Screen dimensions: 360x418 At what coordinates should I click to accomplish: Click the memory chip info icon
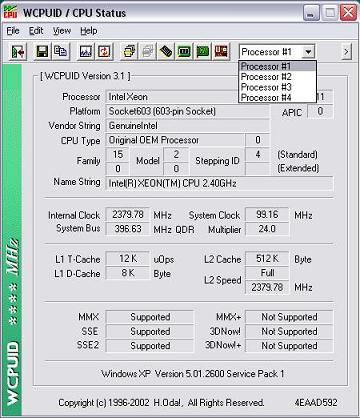pos(166,52)
